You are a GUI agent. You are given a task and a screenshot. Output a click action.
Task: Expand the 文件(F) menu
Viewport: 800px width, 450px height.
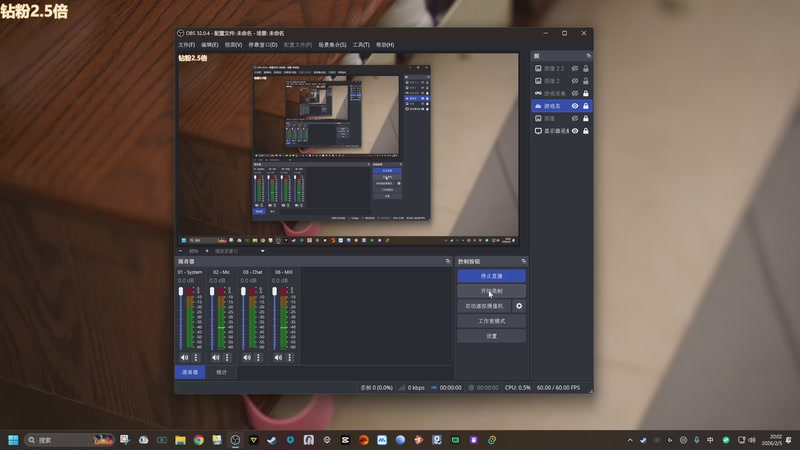click(x=186, y=45)
